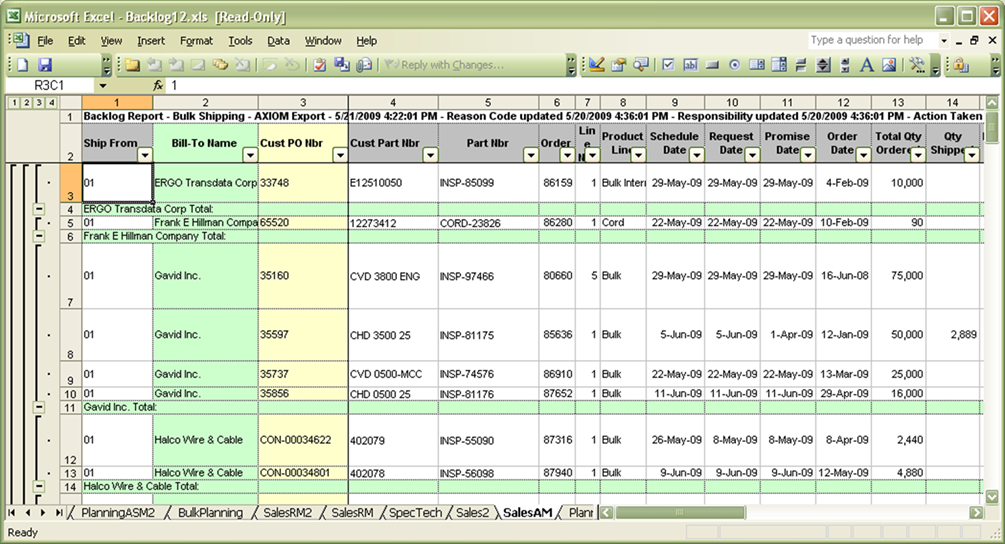
Task: Select the Image control tool
Action: (x=889, y=65)
